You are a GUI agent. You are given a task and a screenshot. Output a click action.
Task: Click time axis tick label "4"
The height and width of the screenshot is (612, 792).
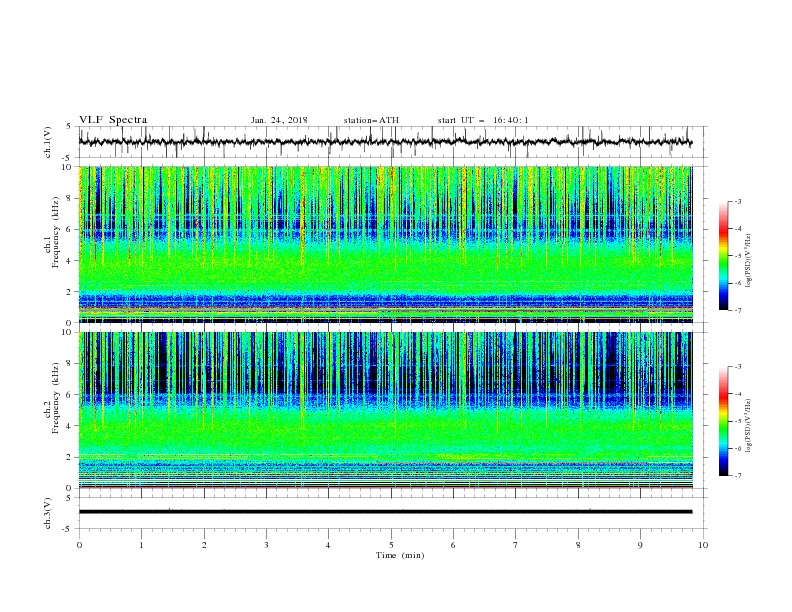[328, 545]
